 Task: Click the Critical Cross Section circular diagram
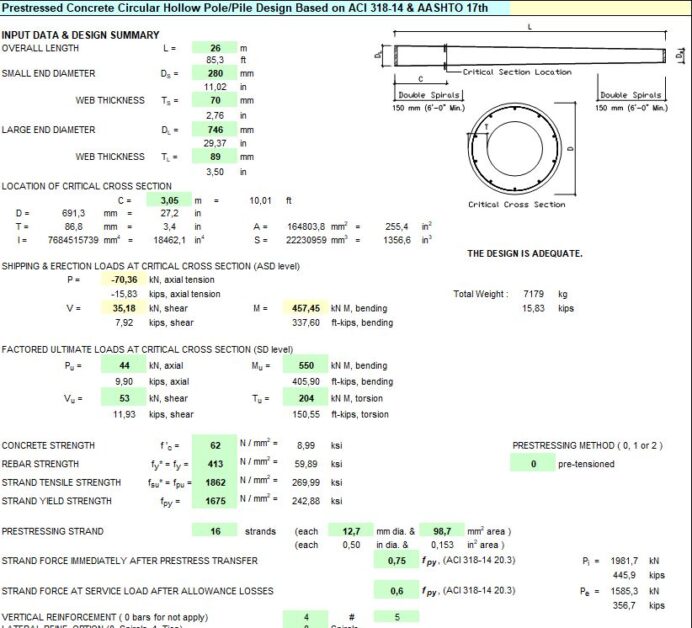pos(515,148)
